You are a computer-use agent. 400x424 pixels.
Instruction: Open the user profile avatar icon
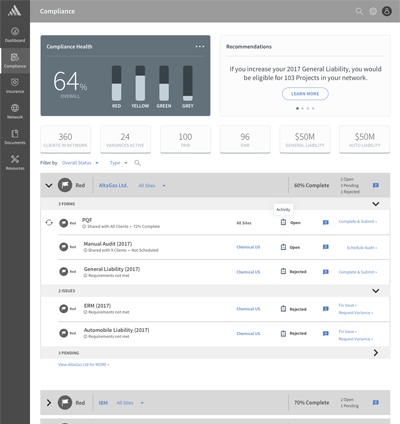pyautogui.click(x=387, y=11)
